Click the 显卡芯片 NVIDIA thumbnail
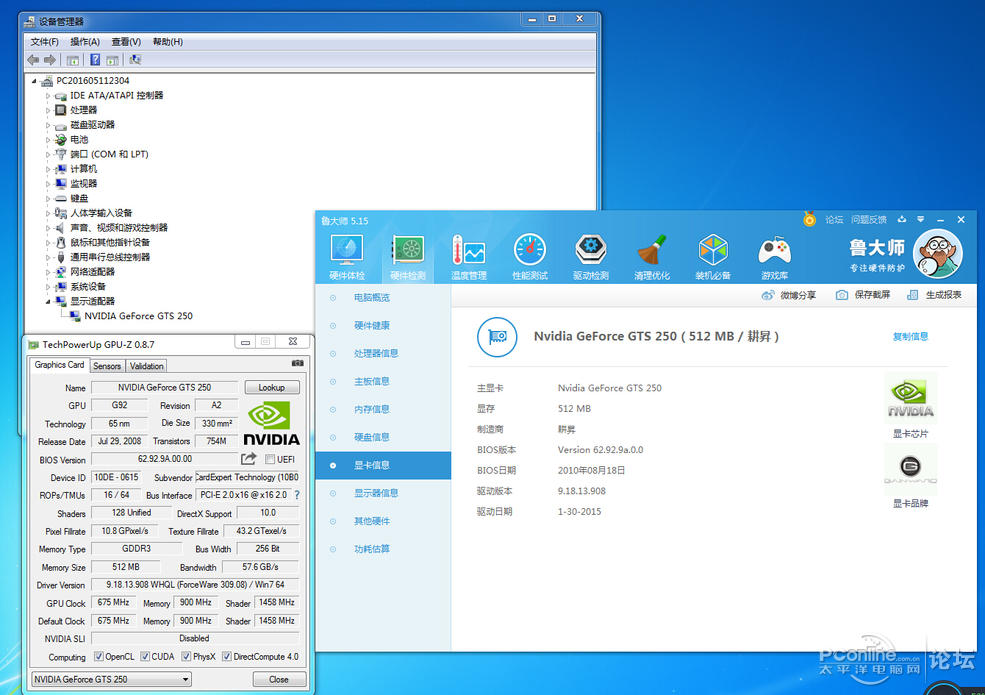This screenshot has width=985, height=695. coord(911,398)
